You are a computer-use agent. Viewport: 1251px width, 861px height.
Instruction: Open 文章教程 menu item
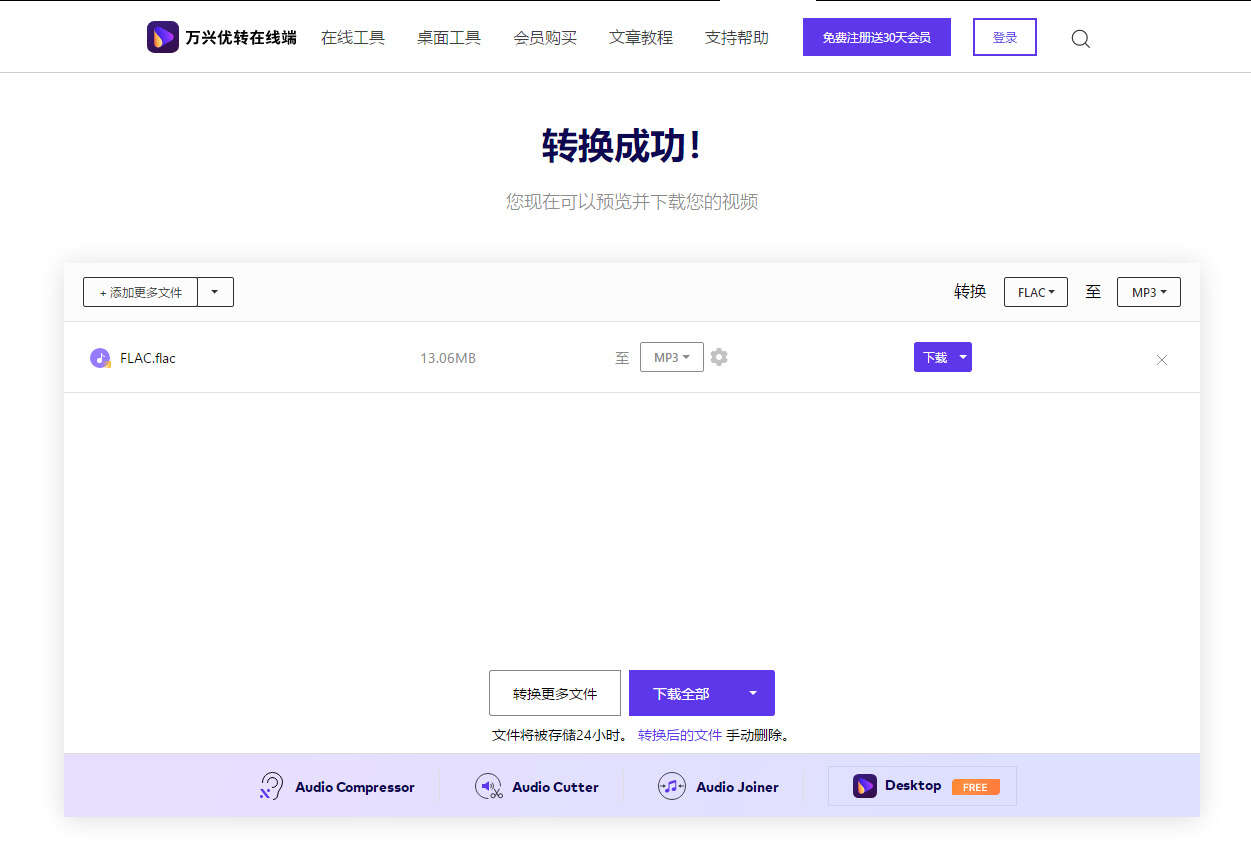coord(641,38)
